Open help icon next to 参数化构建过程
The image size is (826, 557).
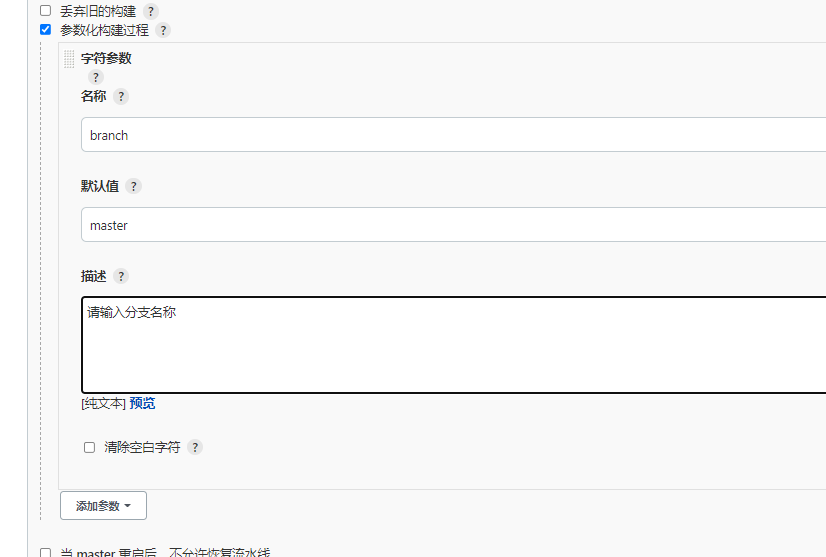click(x=163, y=30)
